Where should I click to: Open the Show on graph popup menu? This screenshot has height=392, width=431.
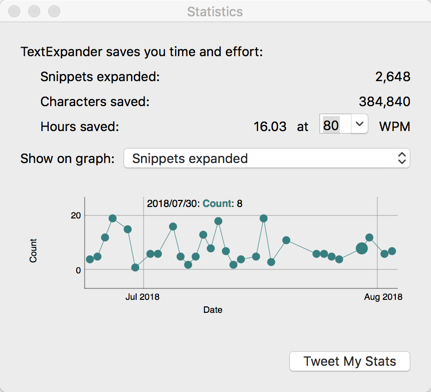coord(267,158)
